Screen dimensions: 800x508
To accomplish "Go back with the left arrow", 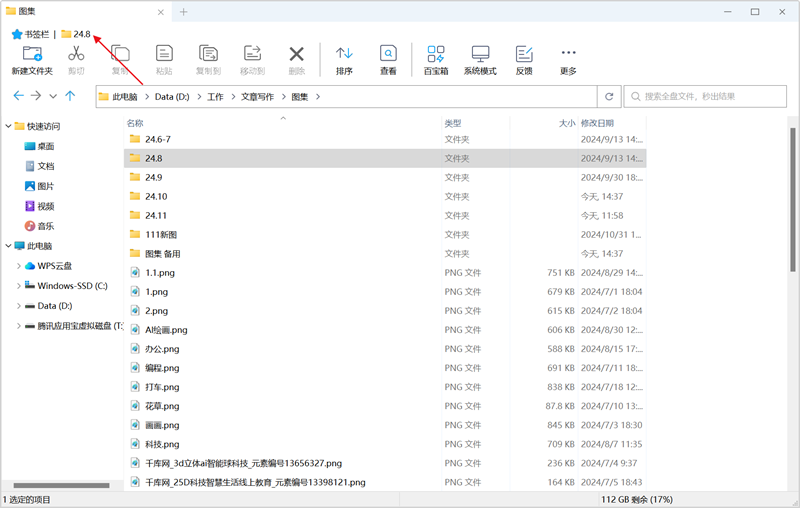I will pos(18,95).
